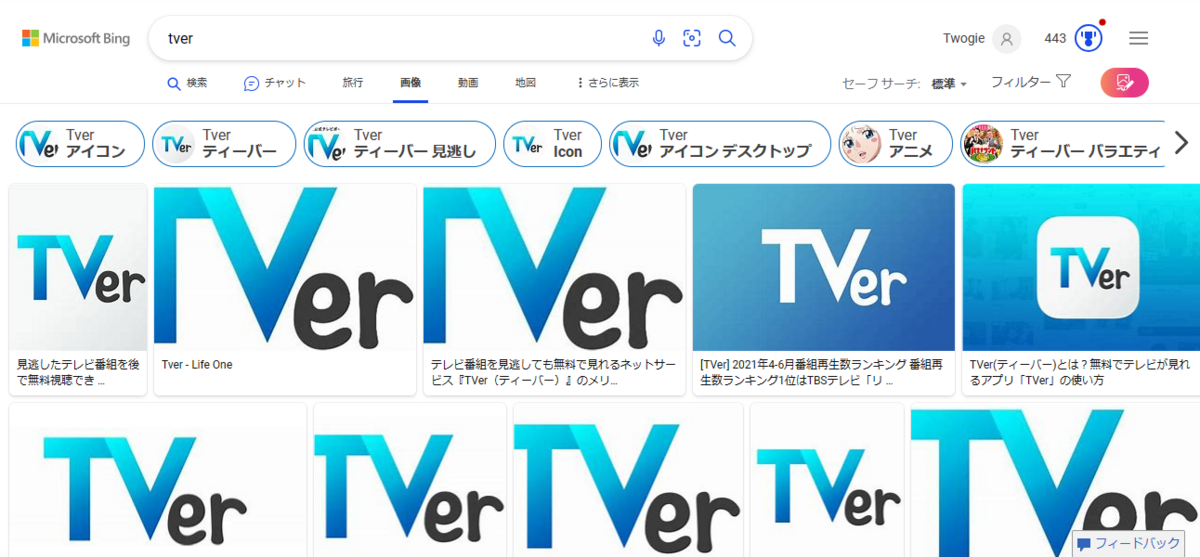Switch to the チャット tab
Viewport: 1200px width, 557px height.
[x=275, y=83]
